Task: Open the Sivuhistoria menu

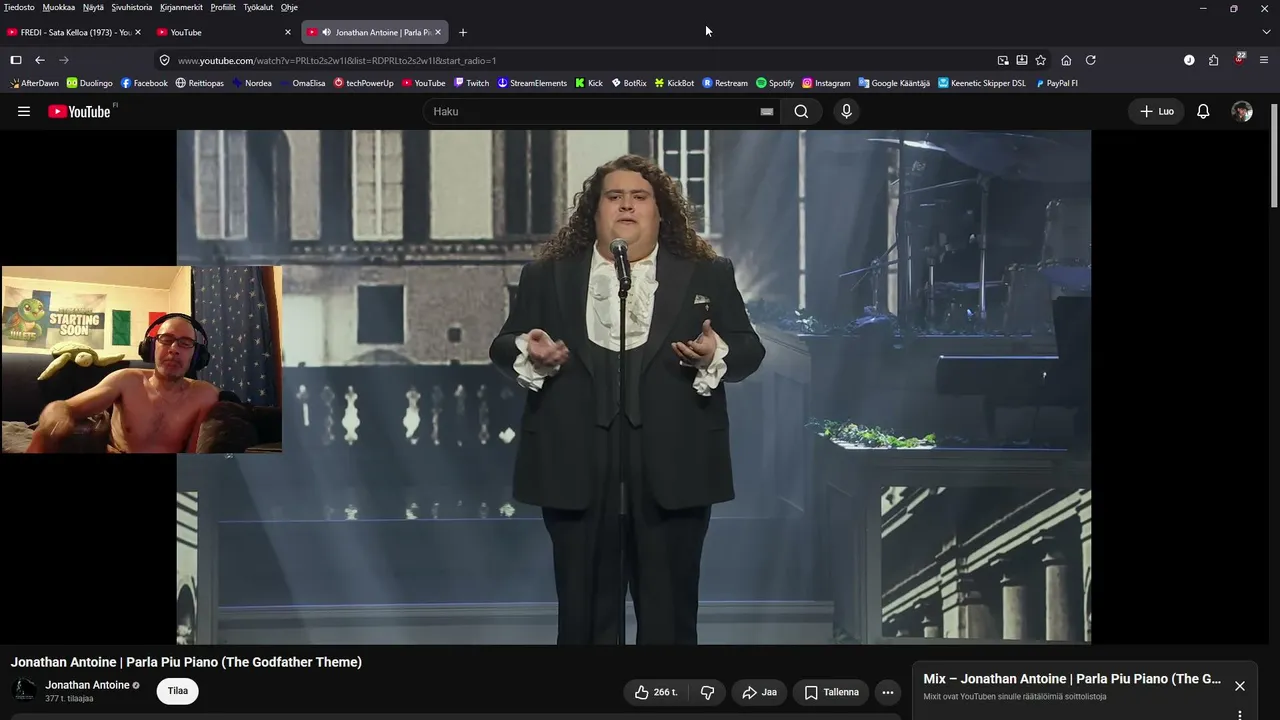Action: (131, 7)
